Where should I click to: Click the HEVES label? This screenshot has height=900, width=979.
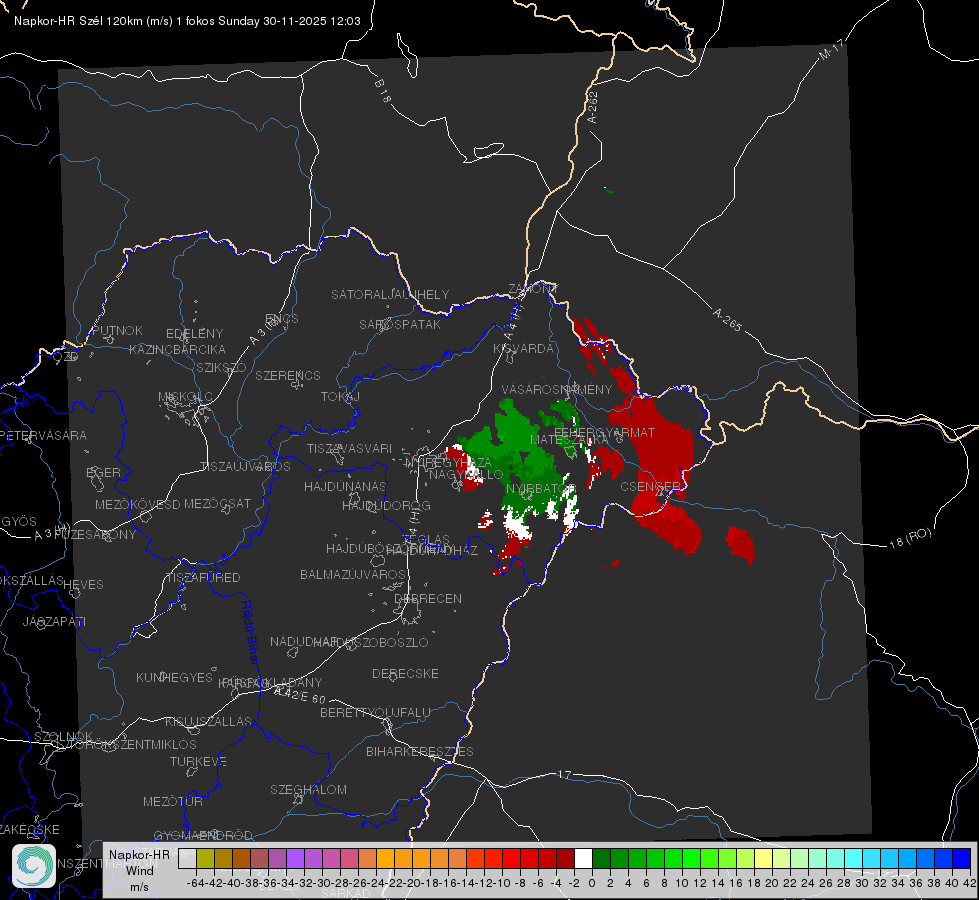coord(83,585)
